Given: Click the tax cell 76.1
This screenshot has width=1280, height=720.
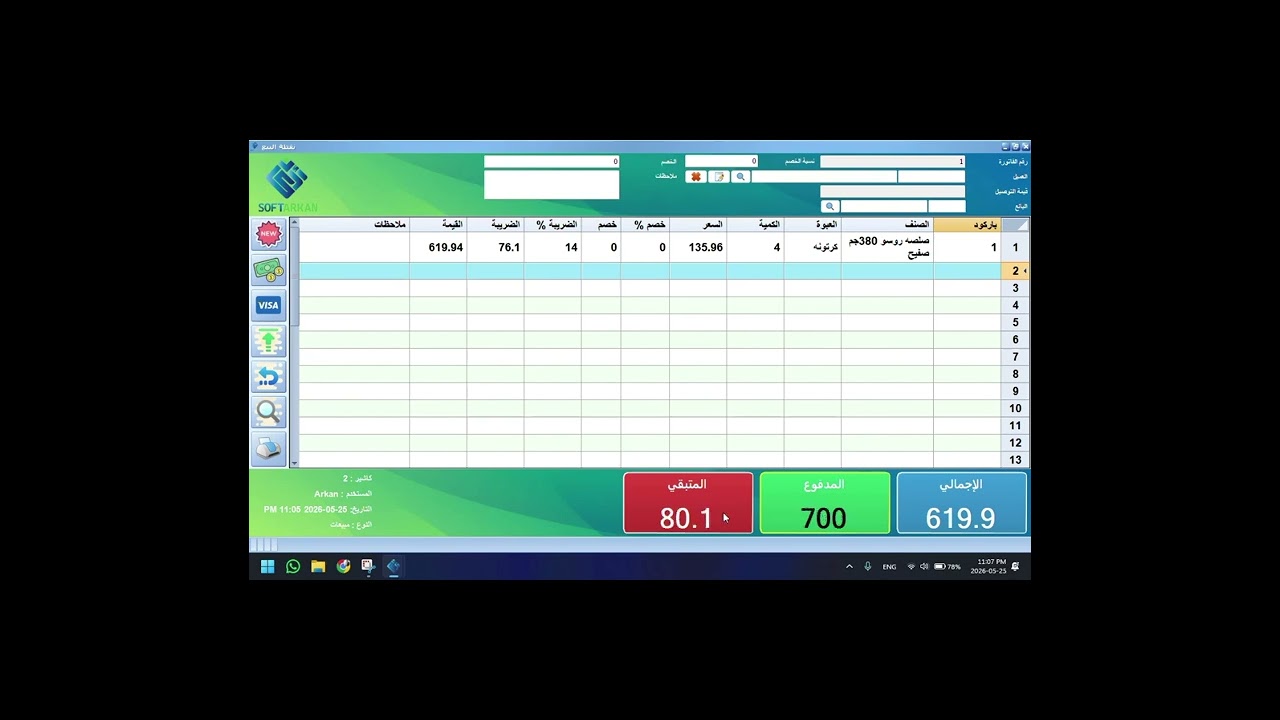Looking at the screenshot, I should (x=496, y=247).
